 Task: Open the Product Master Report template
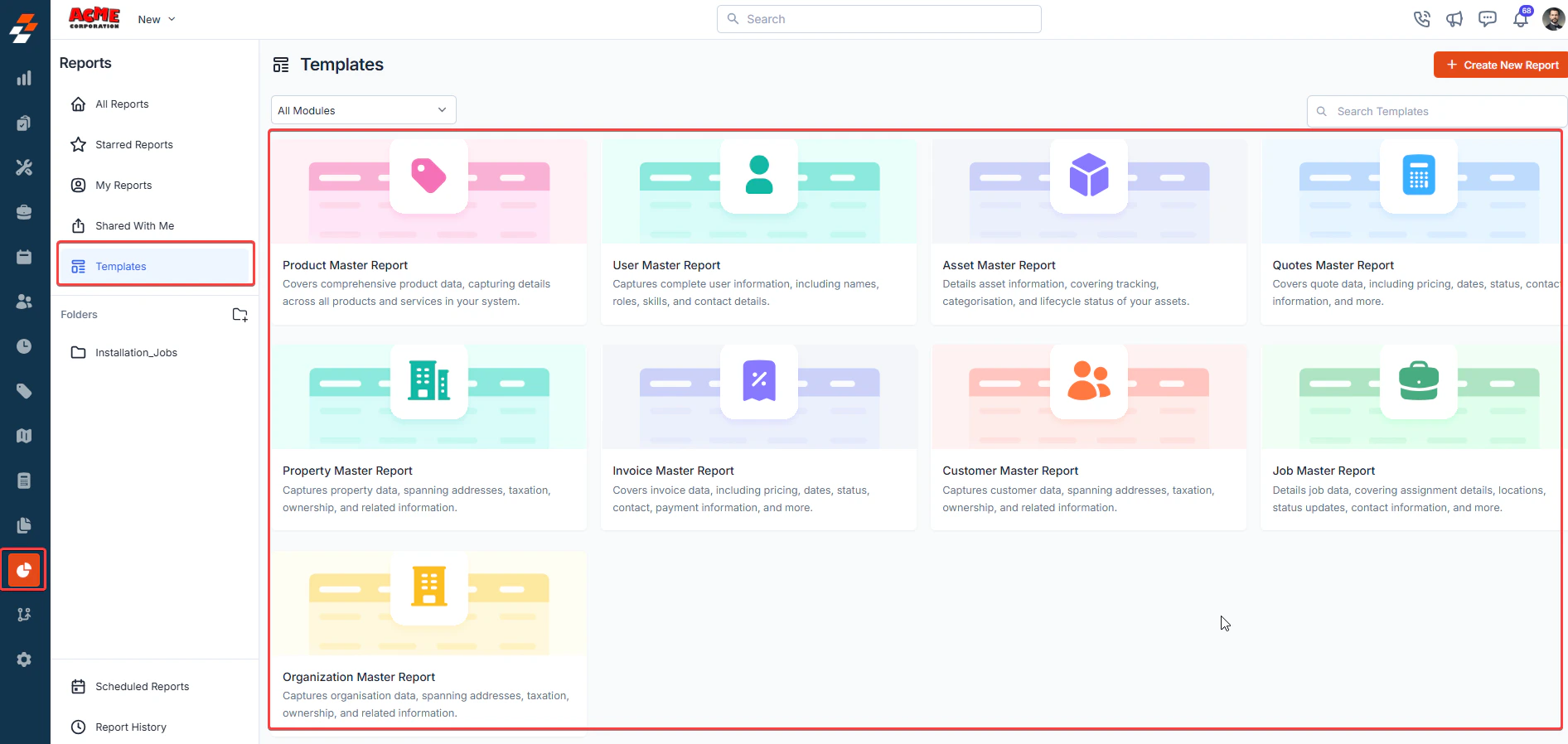point(429,231)
